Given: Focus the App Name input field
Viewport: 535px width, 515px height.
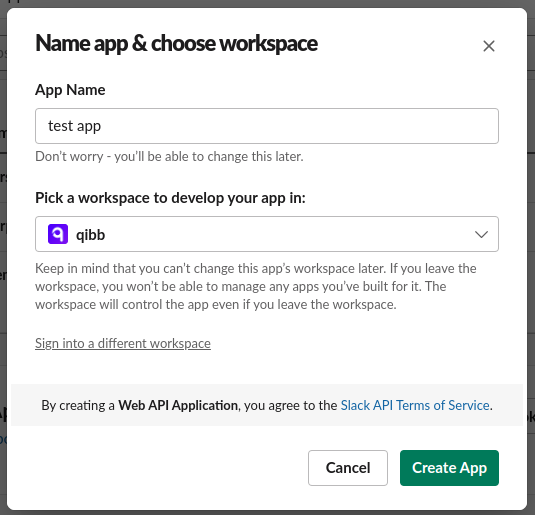Looking at the screenshot, I should tap(267, 126).
